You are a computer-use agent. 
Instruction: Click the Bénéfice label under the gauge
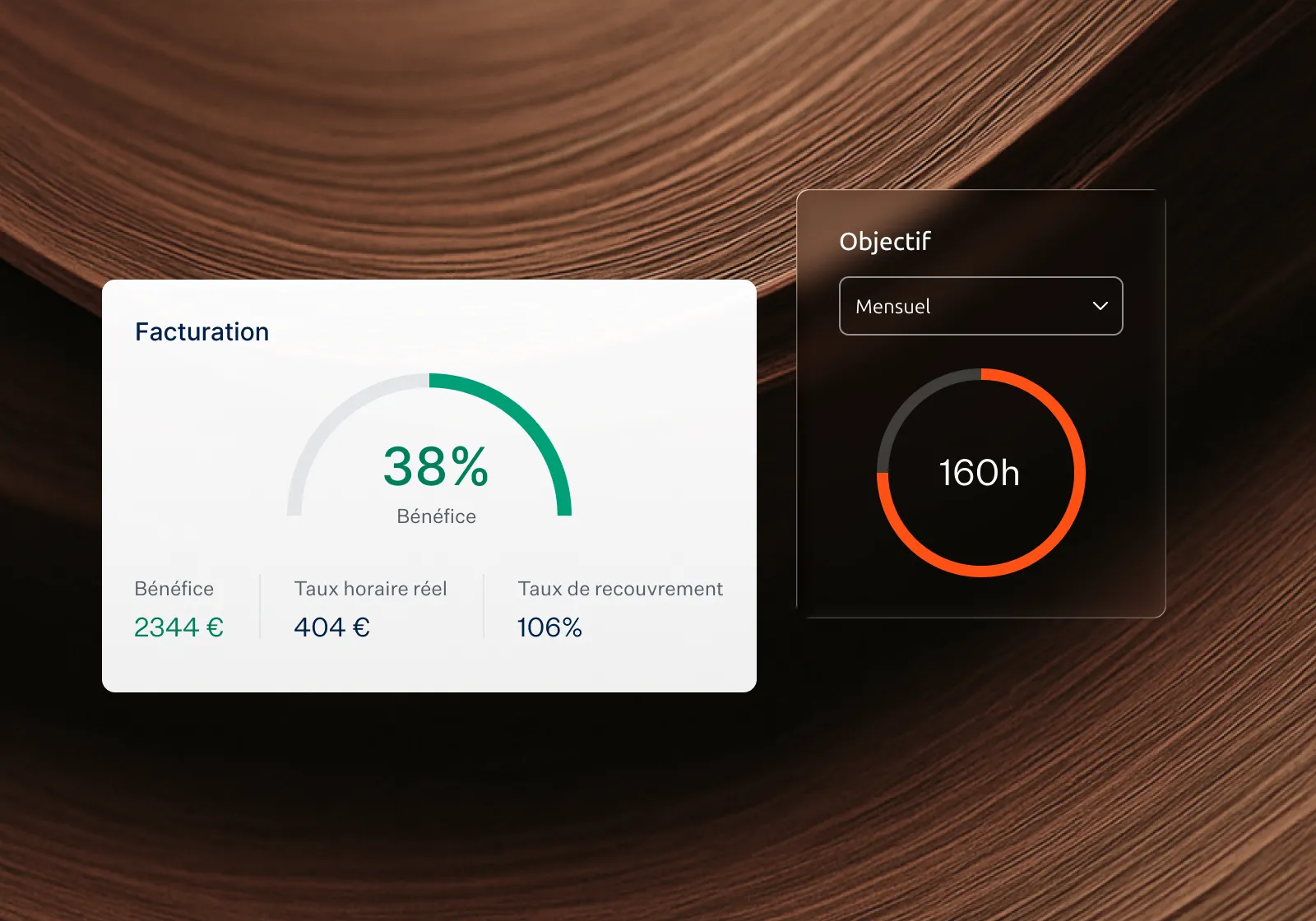click(436, 516)
